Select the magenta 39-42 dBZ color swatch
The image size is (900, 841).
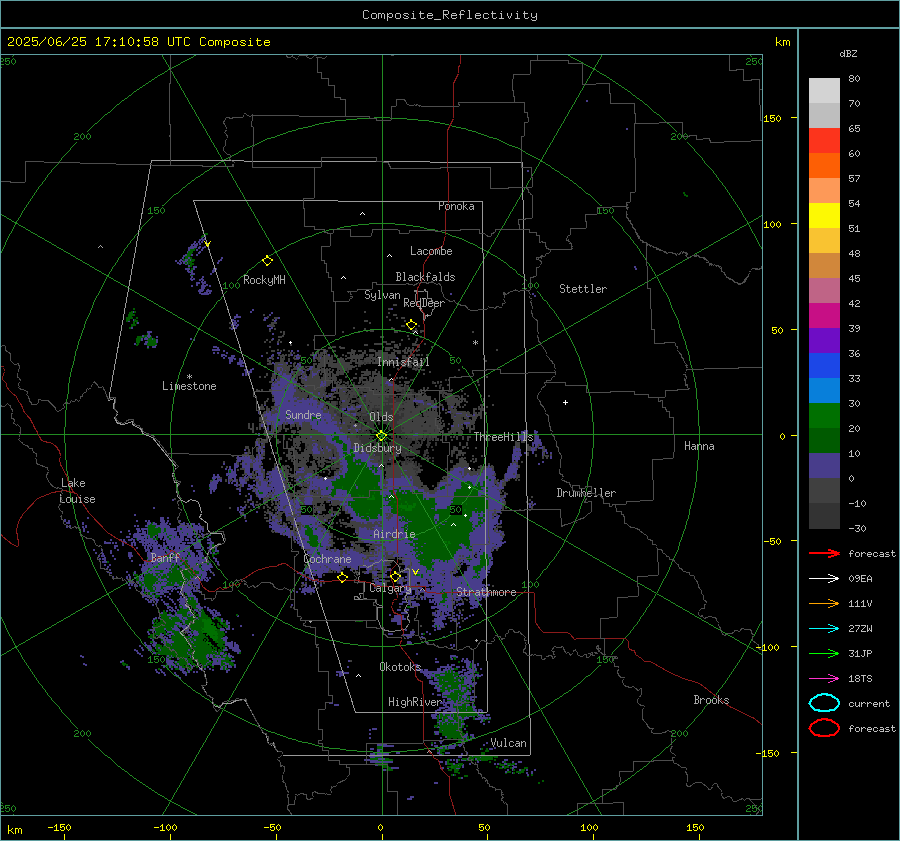pyautogui.click(x=824, y=316)
